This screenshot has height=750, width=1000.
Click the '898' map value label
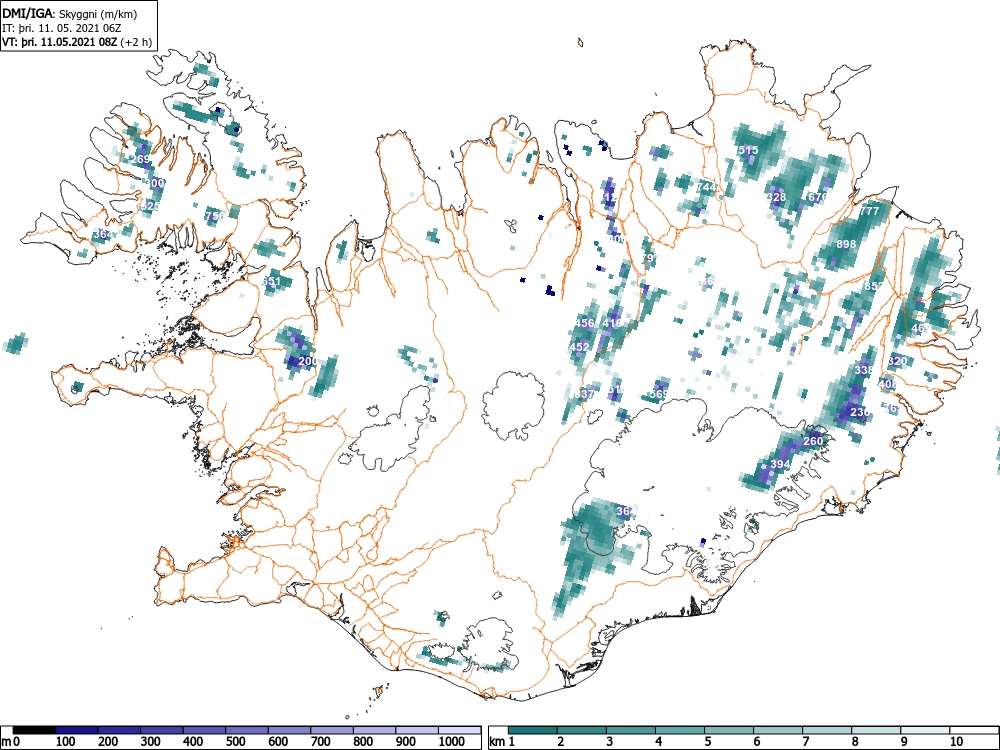846,244
